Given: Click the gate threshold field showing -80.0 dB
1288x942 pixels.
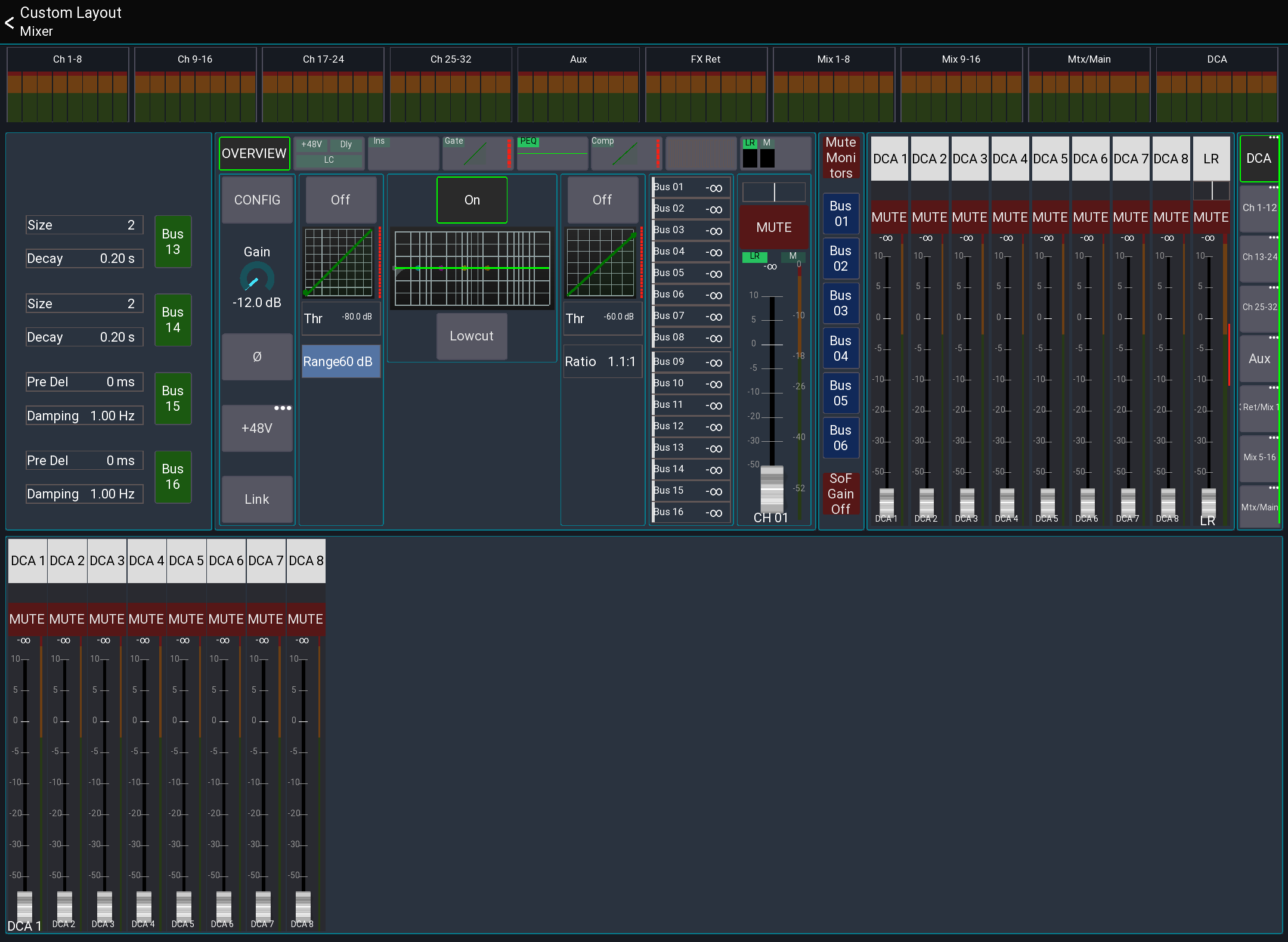Looking at the screenshot, I should click(340, 318).
